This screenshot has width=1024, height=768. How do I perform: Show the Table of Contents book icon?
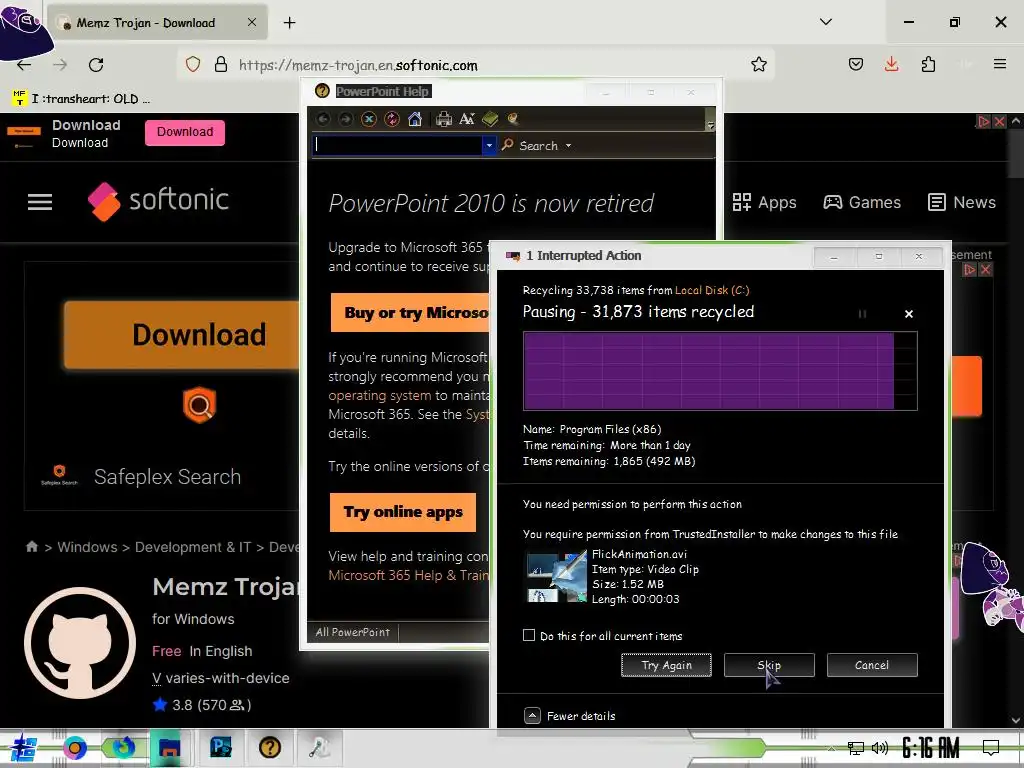490,119
